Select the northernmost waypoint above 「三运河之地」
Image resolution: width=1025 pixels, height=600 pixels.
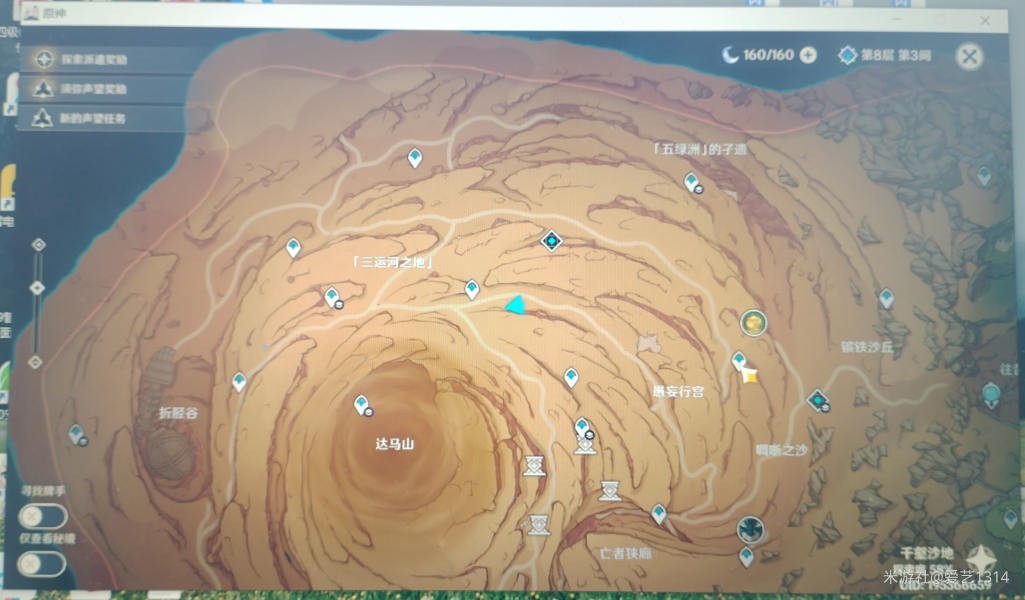tap(414, 158)
